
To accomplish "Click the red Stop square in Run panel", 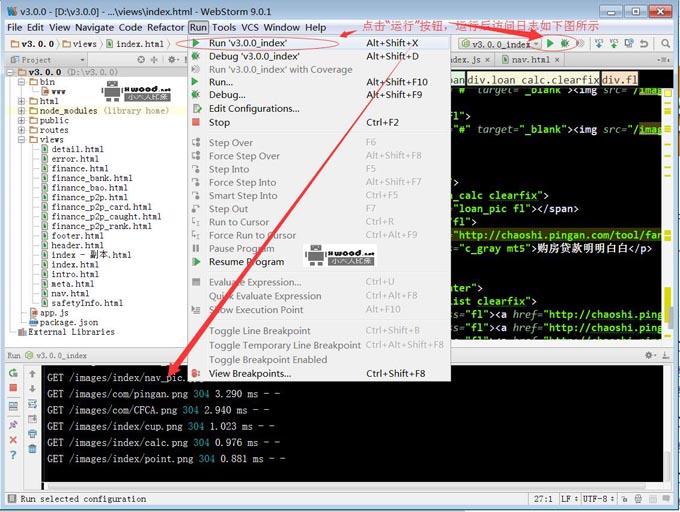I will click(x=13, y=388).
